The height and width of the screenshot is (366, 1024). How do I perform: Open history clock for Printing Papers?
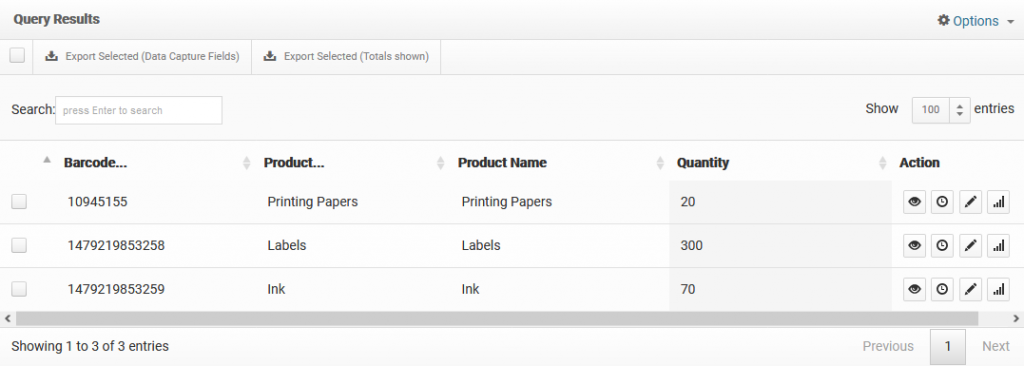pyautogui.click(x=942, y=202)
